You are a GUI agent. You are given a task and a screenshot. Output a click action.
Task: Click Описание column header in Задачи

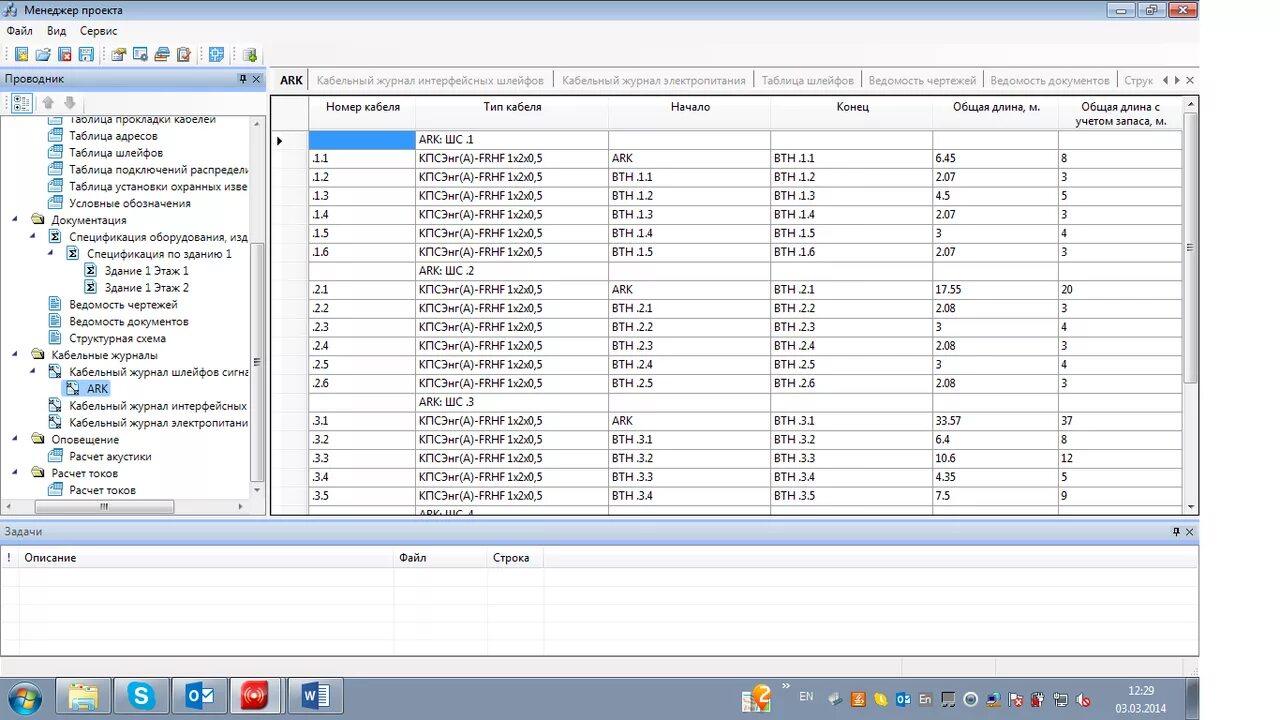point(206,558)
